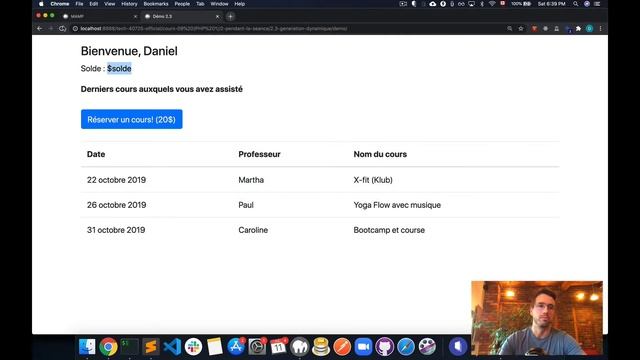Open the History menu
The height and width of the screenshot is (360, 640).
(x=129, y=4)
